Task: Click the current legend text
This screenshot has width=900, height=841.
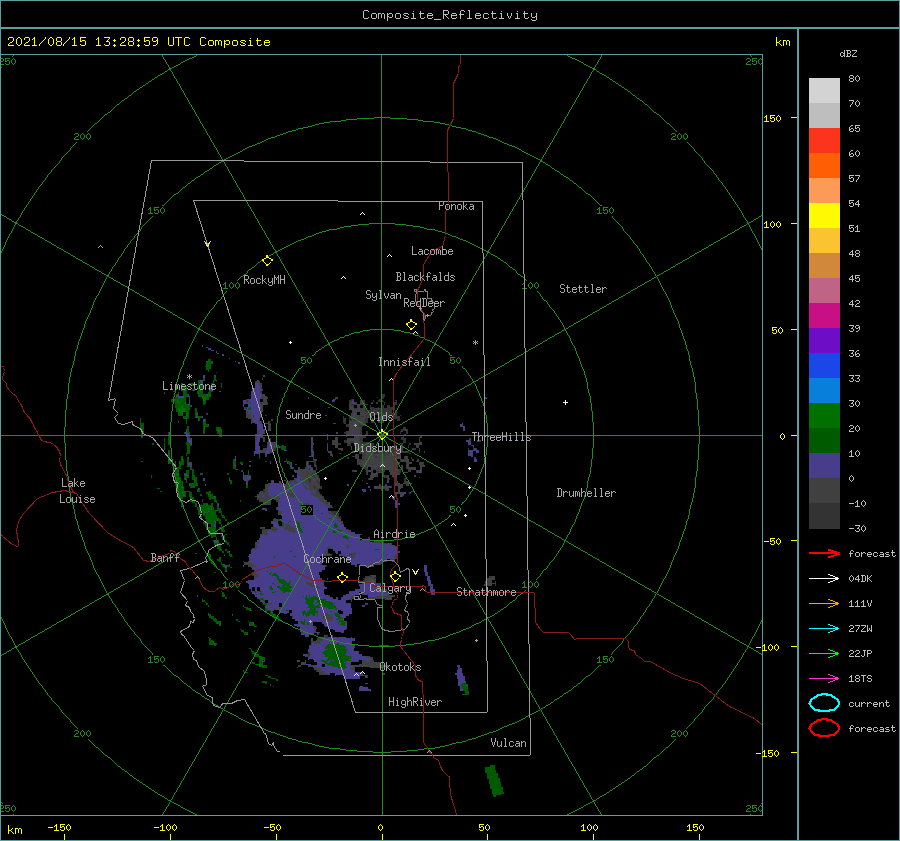Action: (x=869, y=703)
